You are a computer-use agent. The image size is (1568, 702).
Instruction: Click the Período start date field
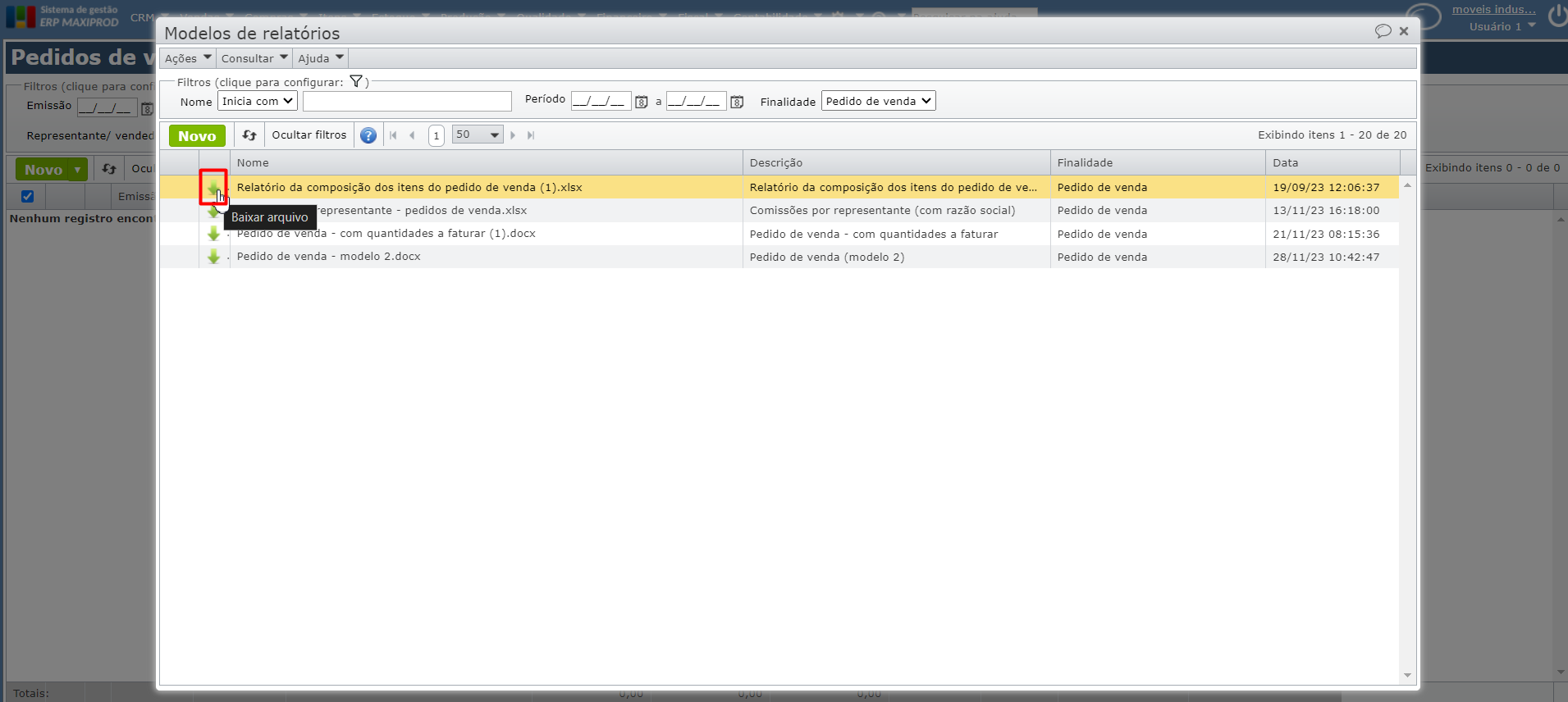[601, 101]
